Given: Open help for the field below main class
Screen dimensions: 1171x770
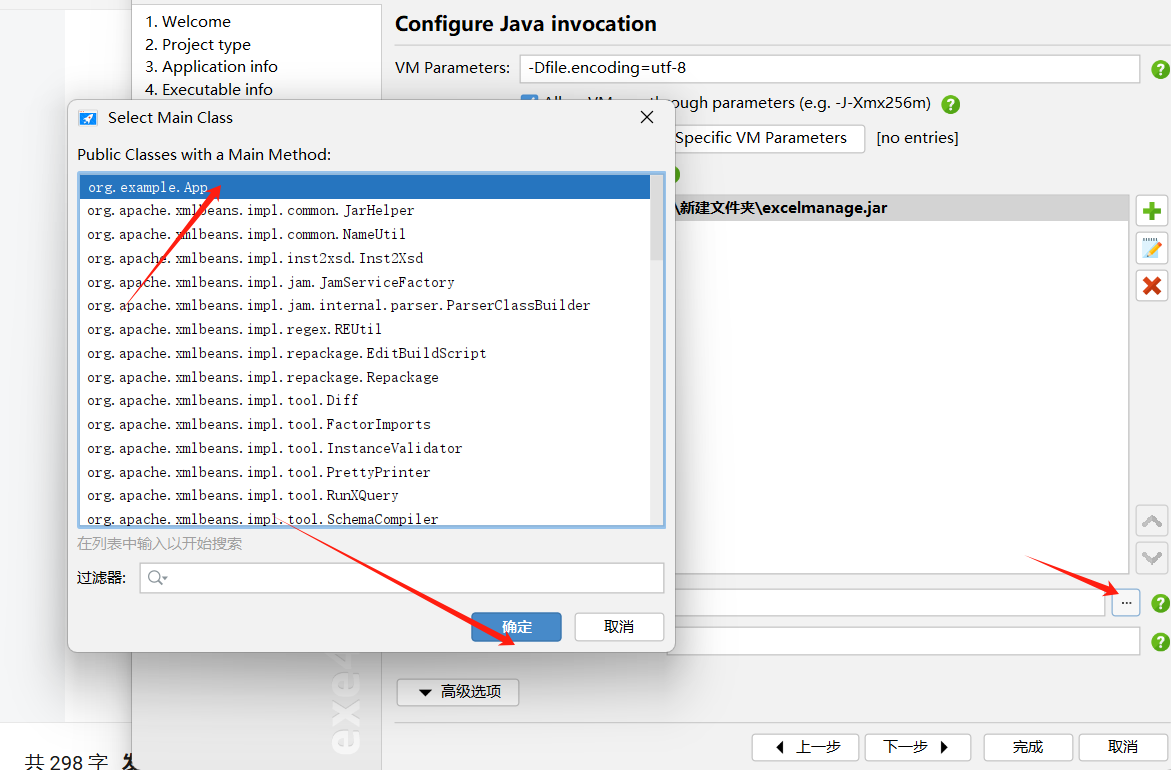Looking at the screenshot, I should [1160, 642].
